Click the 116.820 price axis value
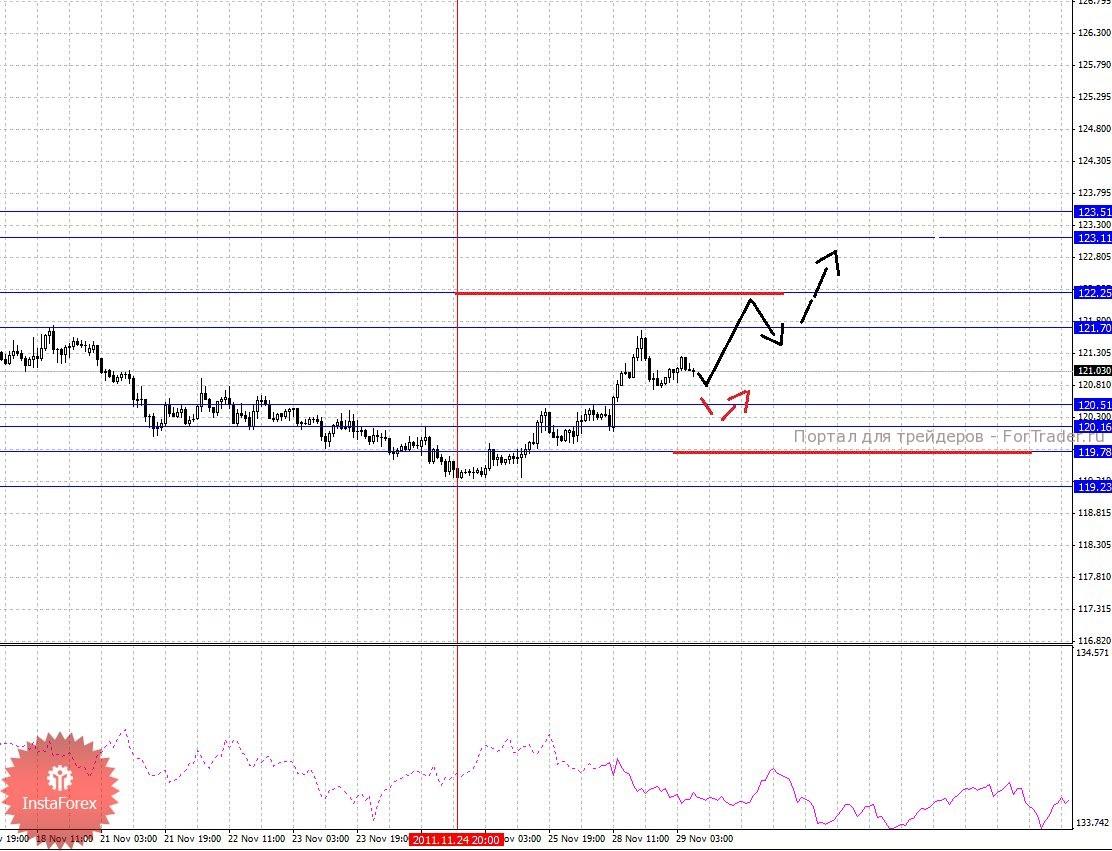This screenshot has height=851, width=1112. tap(1094, 641)
